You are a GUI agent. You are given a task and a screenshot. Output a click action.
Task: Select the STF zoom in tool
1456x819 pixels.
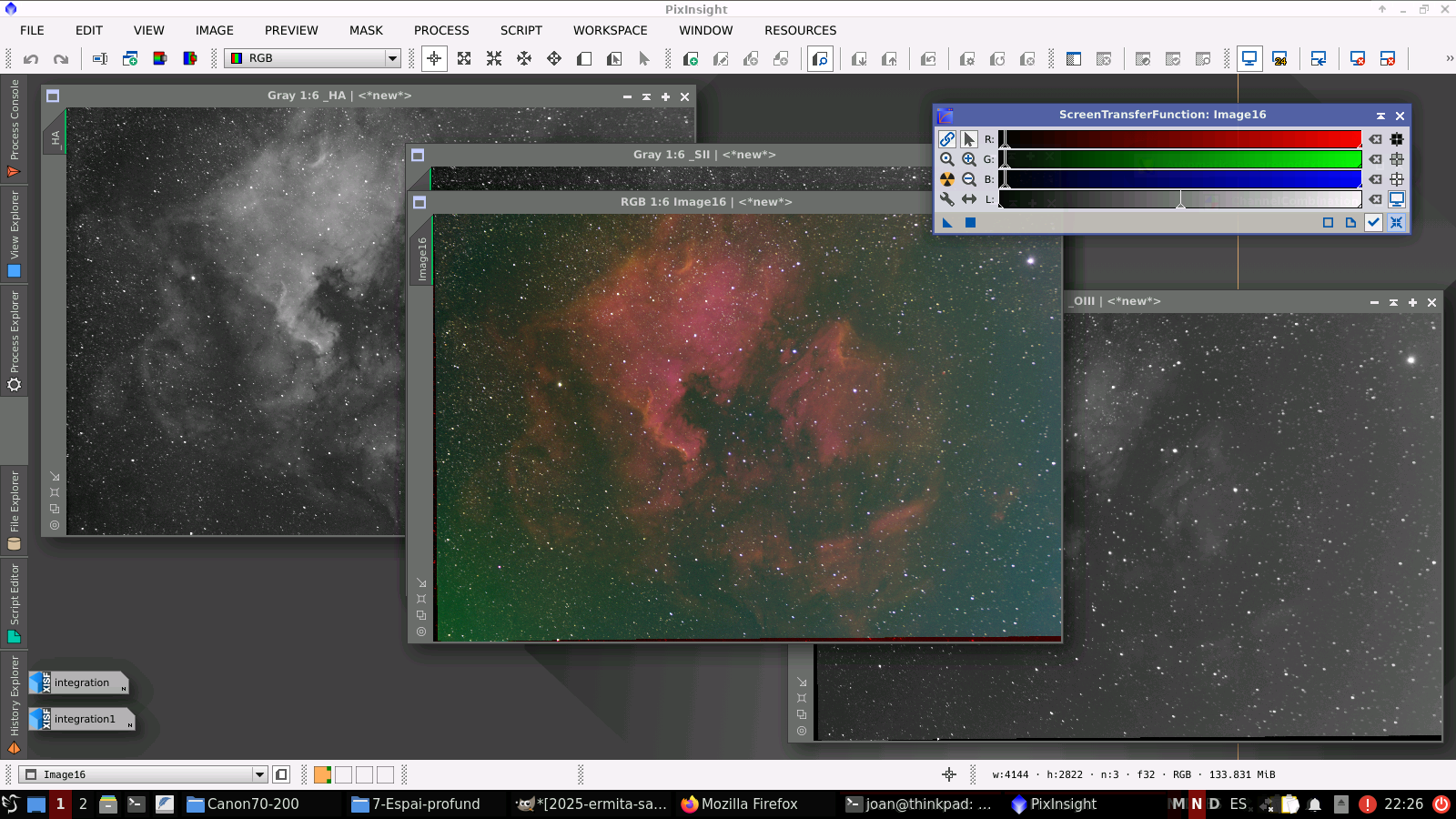tap(969, 159)
